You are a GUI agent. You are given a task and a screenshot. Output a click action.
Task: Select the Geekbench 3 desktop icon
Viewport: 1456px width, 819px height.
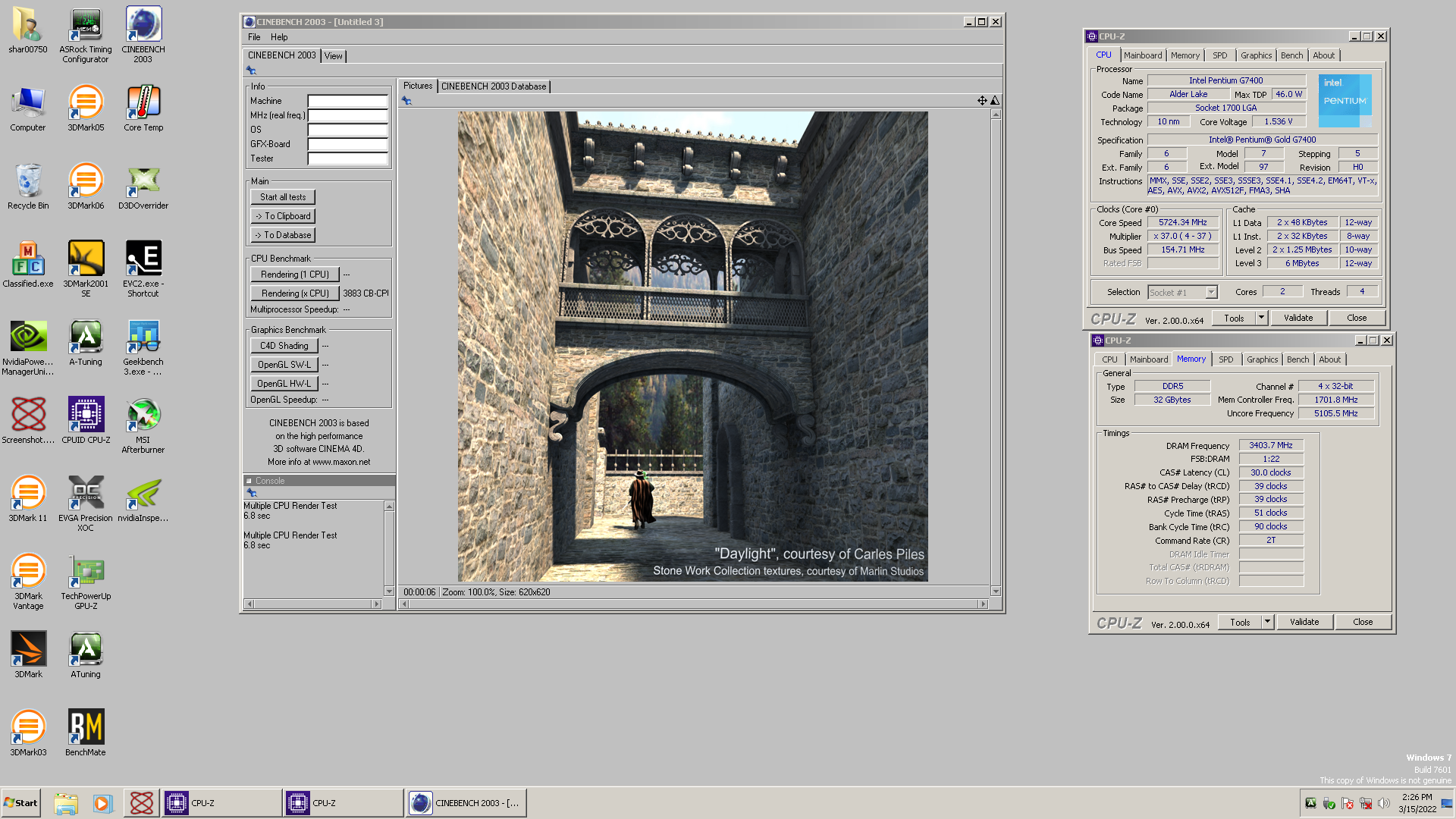pos(143,347)
